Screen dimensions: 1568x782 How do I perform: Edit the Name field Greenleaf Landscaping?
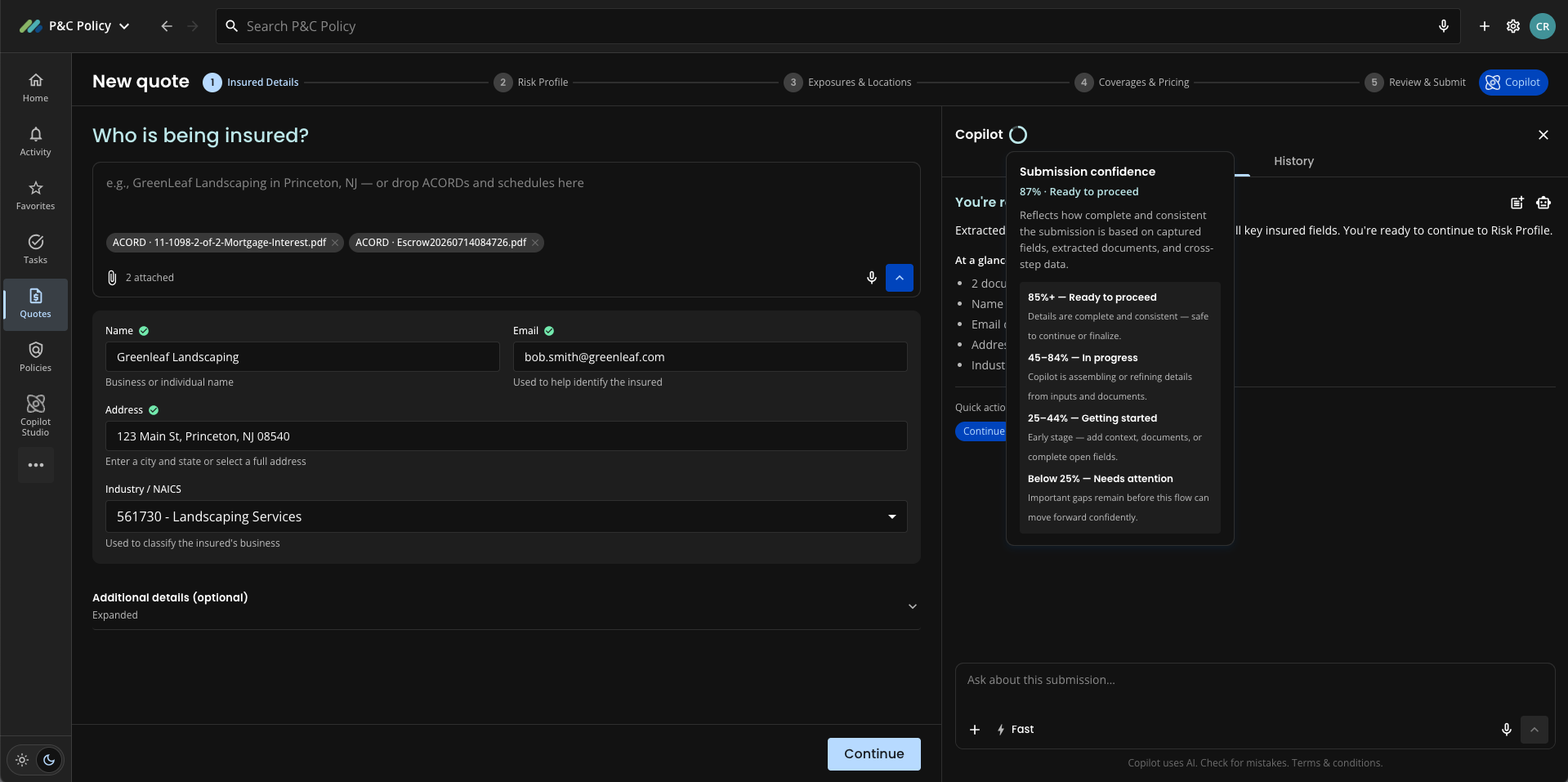coord(302,357)
